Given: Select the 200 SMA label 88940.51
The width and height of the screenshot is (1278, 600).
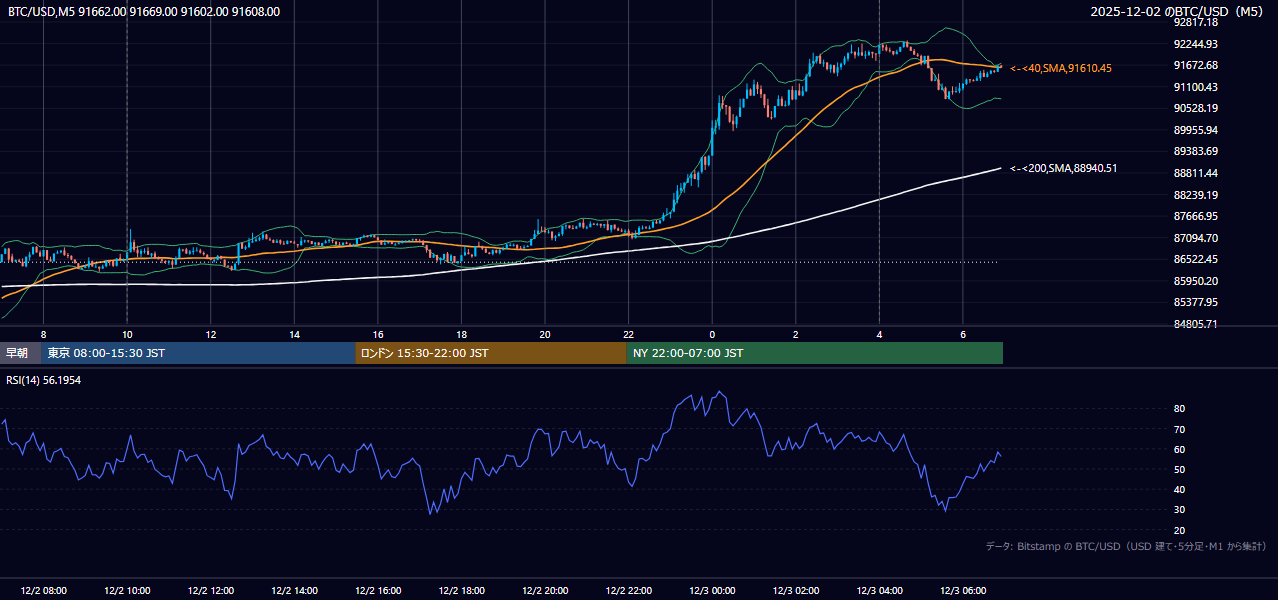Looking at the screenshot, I should 1064,168.
